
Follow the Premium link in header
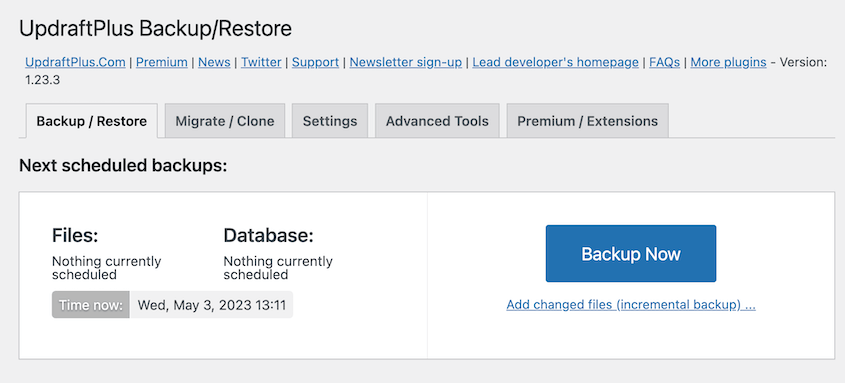[x=162, y=62]
